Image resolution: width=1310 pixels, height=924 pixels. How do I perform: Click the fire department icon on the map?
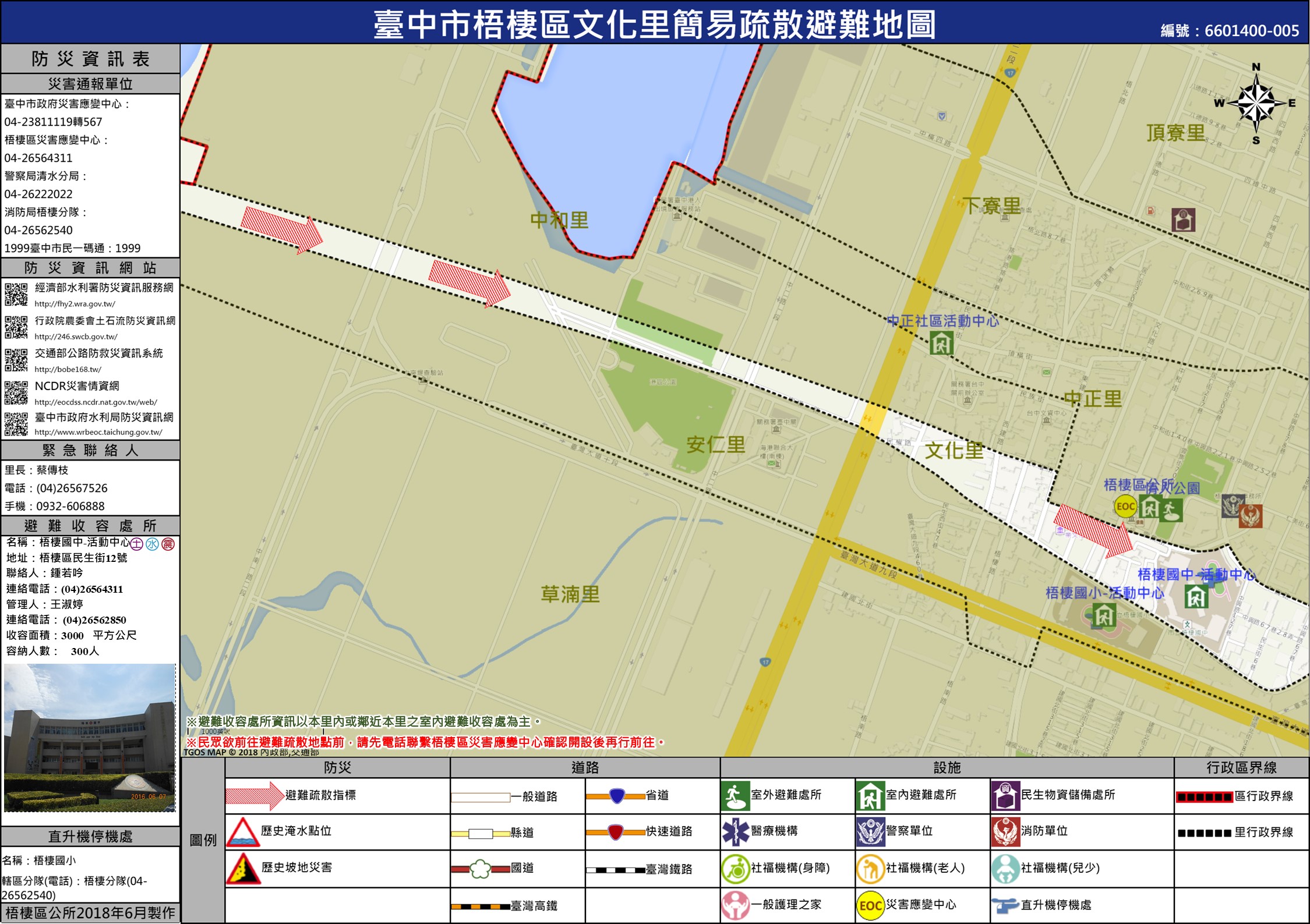click(x=1250, y=516)
